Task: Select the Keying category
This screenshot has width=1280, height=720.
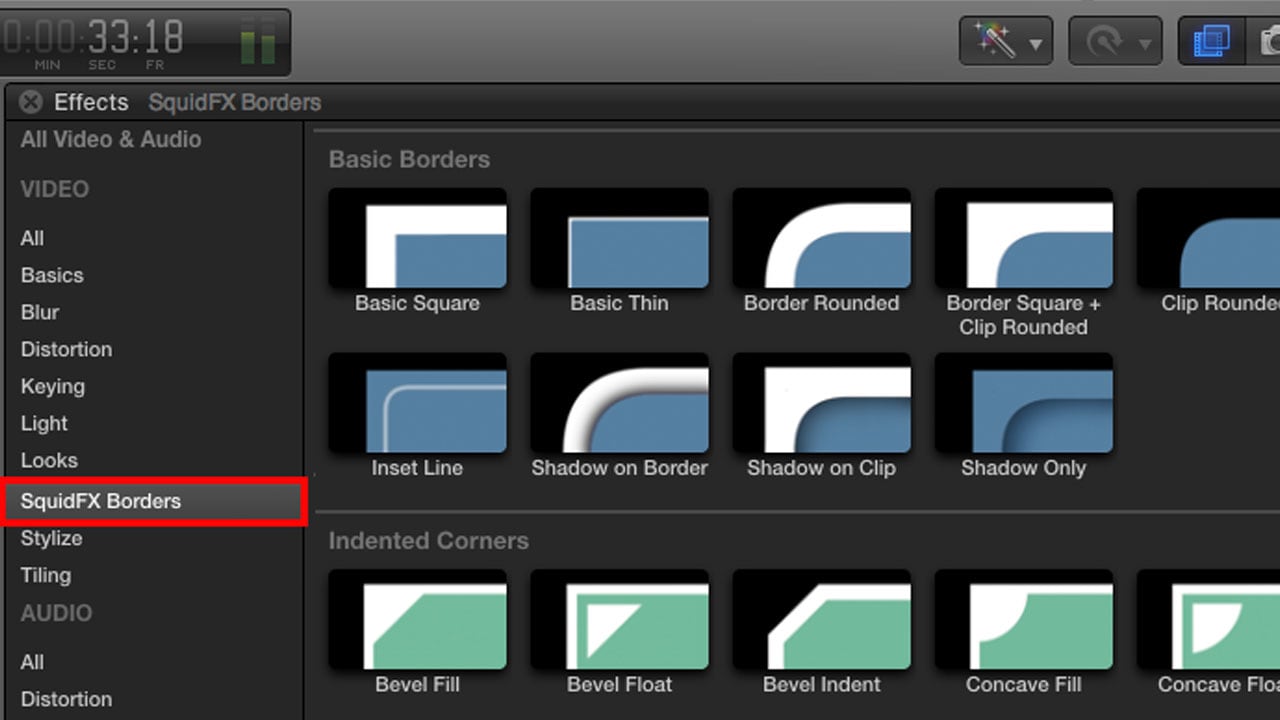Action: pyautogui.click(x=53, y=386)
